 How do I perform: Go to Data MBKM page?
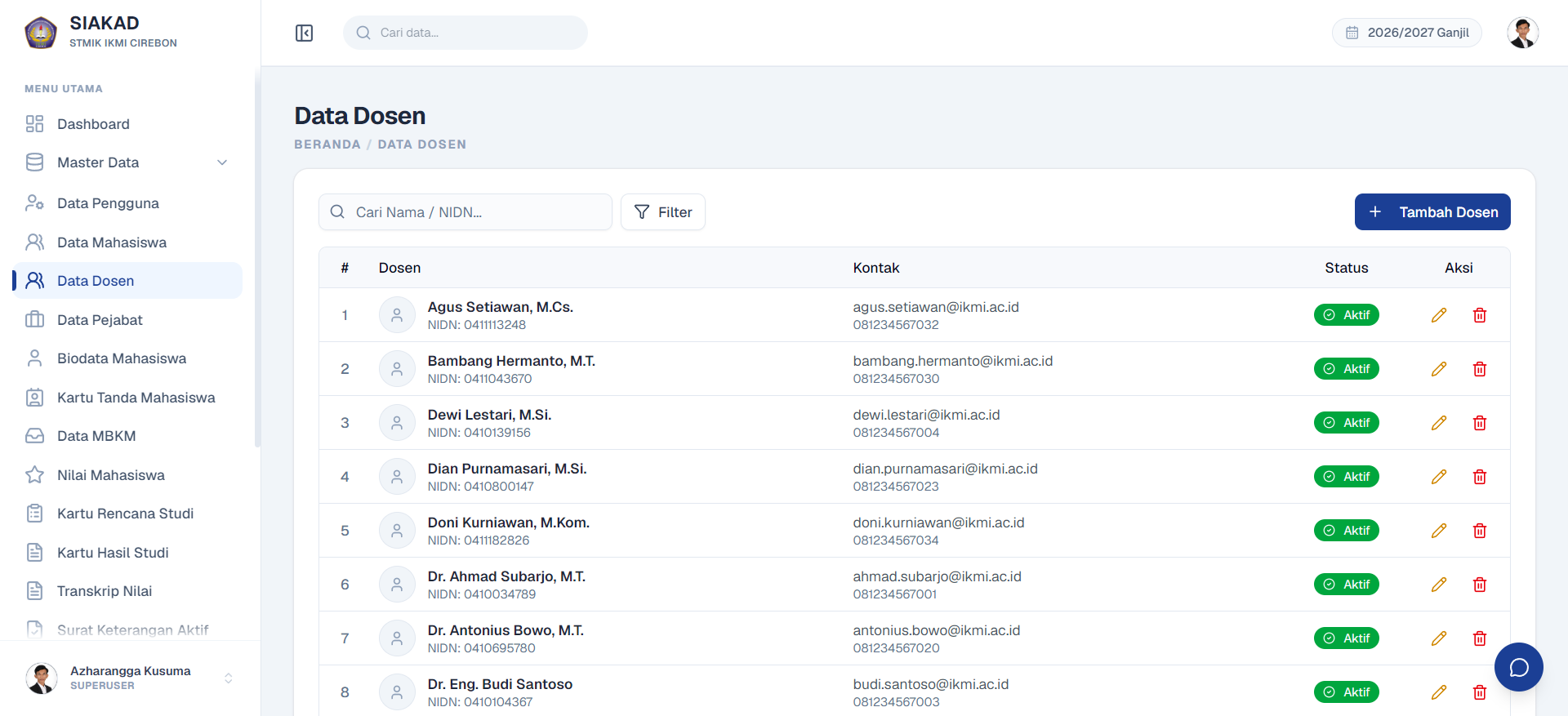(127, 436)
